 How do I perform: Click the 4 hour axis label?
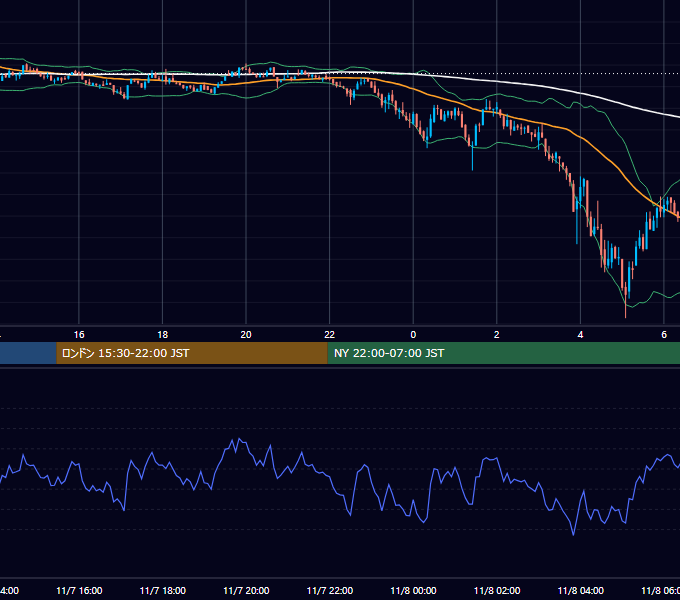tap(580, 335)
